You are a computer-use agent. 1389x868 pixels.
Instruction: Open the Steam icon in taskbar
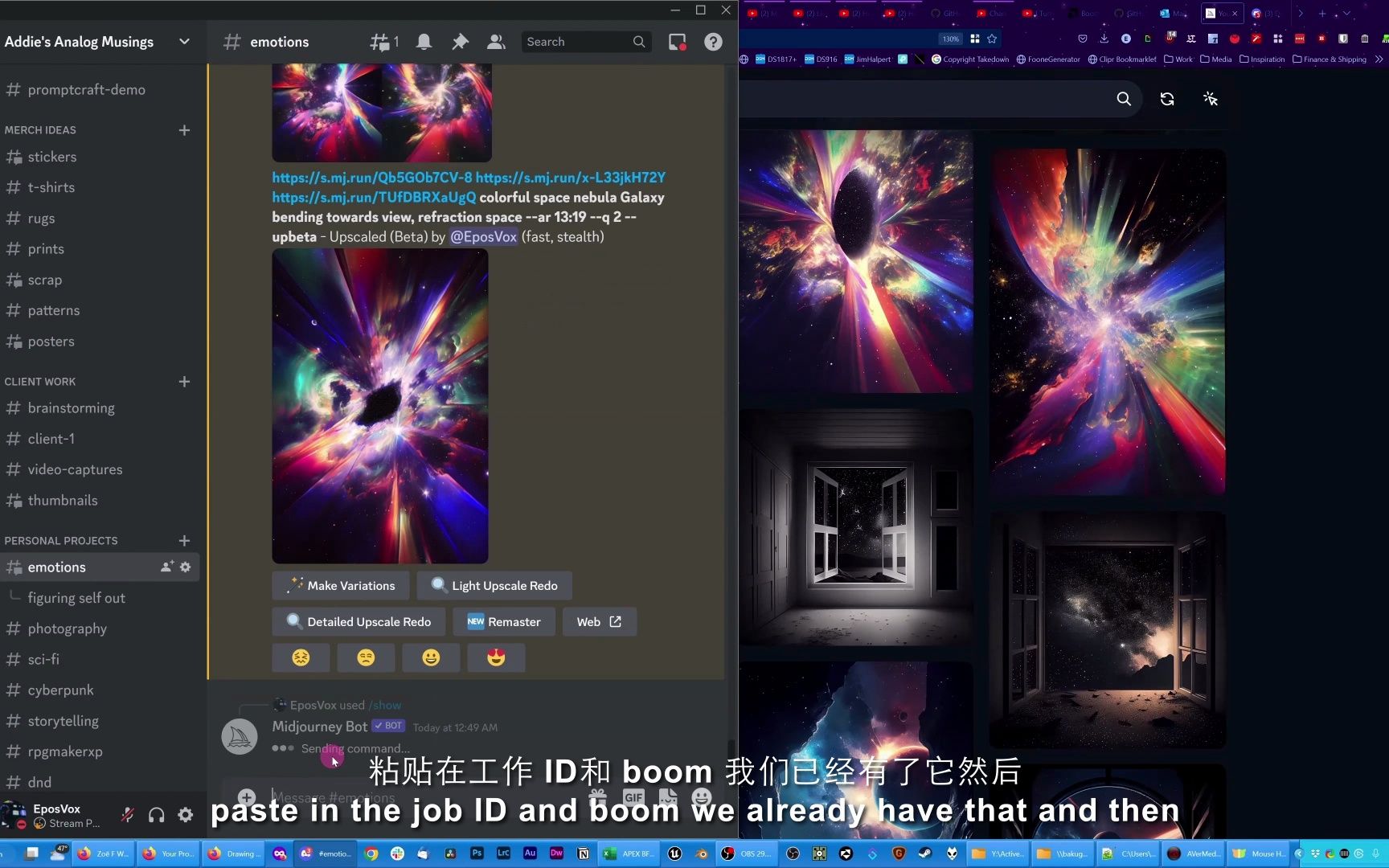click(x=925, y=854)
